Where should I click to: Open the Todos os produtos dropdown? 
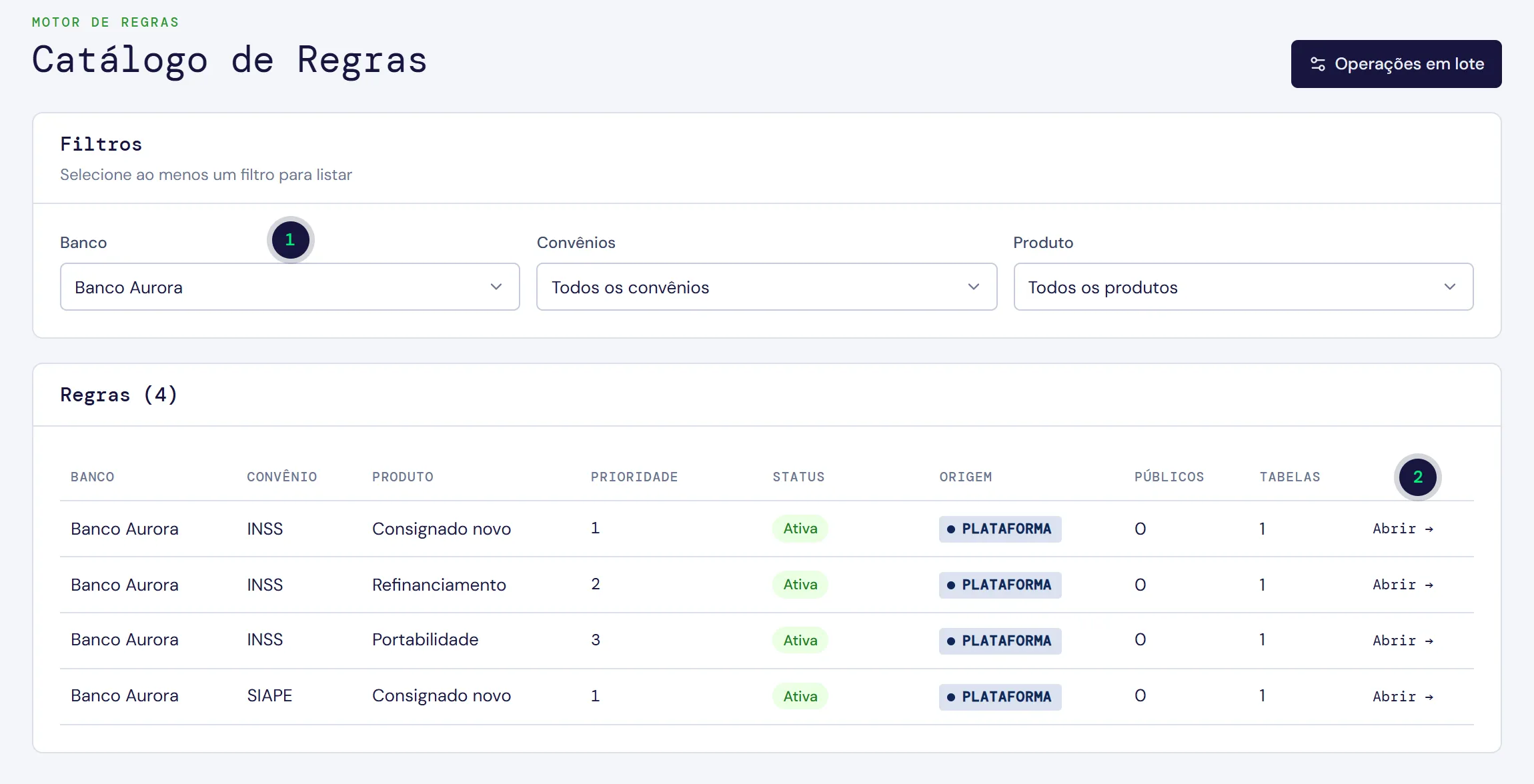coord(1244,287)
